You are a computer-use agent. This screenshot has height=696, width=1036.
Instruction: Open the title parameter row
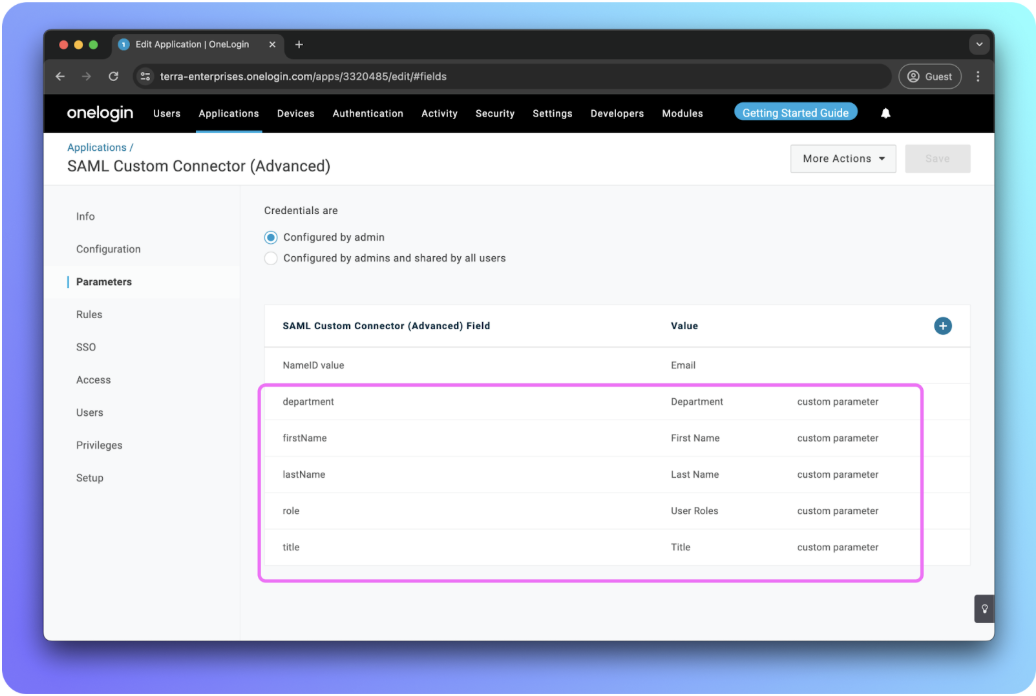617,547
